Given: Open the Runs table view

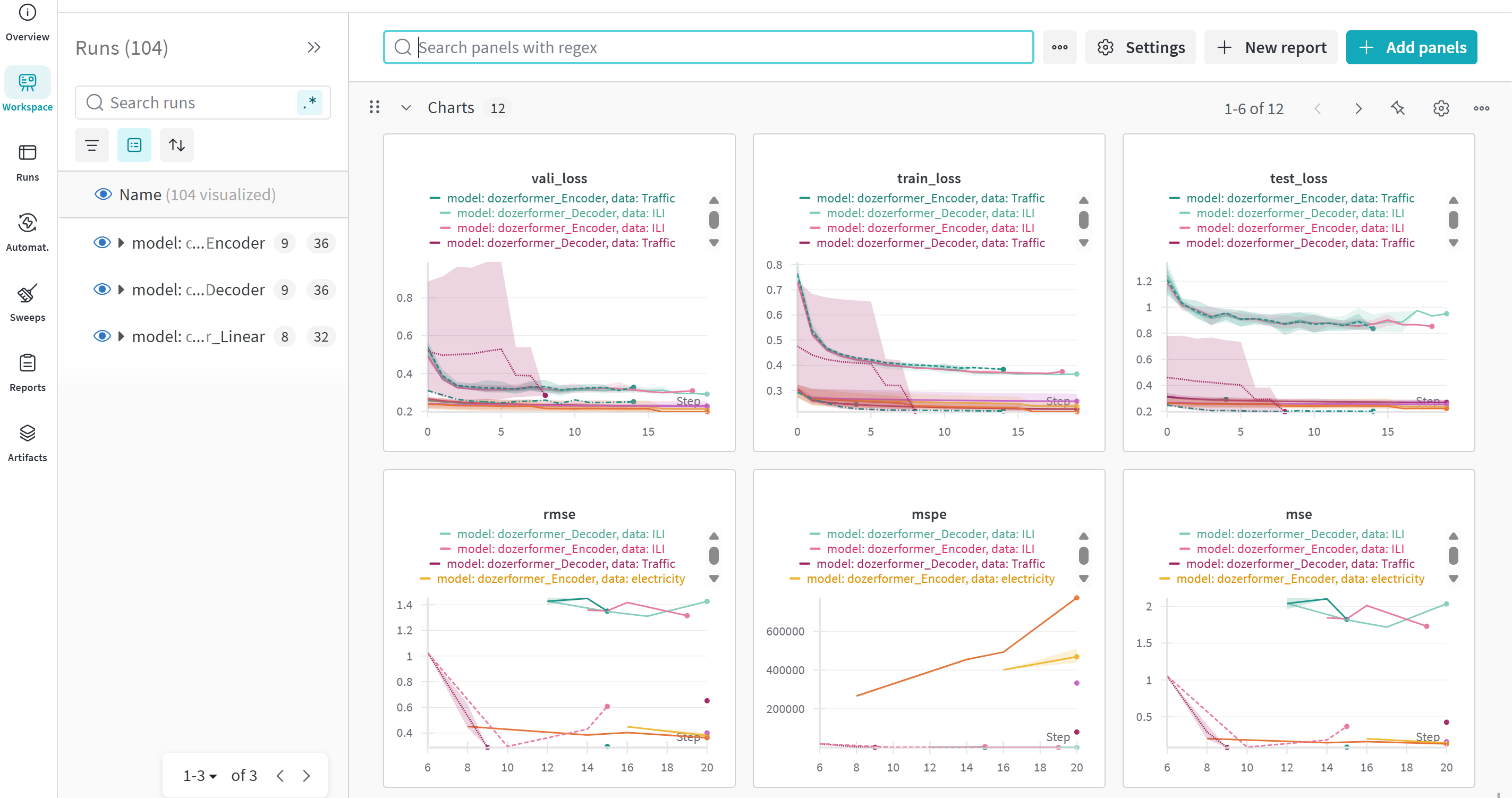Looking at the screenshot, I should point(27,163).
